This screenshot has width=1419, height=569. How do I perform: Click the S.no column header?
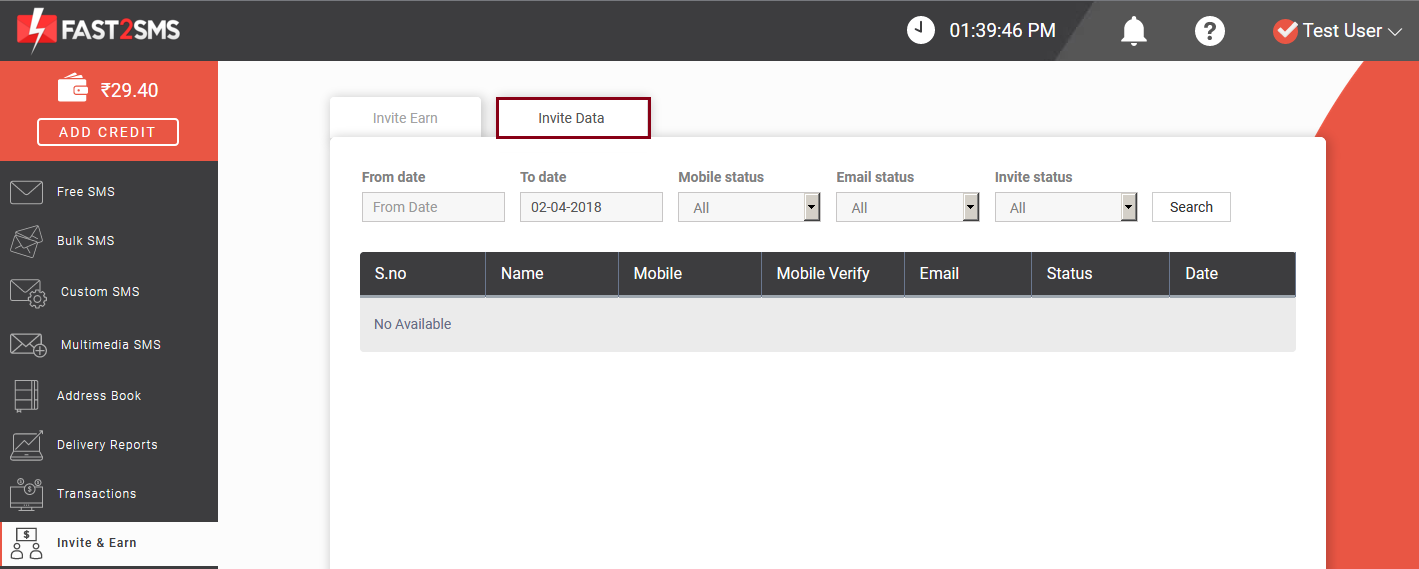tap(423, 273)
